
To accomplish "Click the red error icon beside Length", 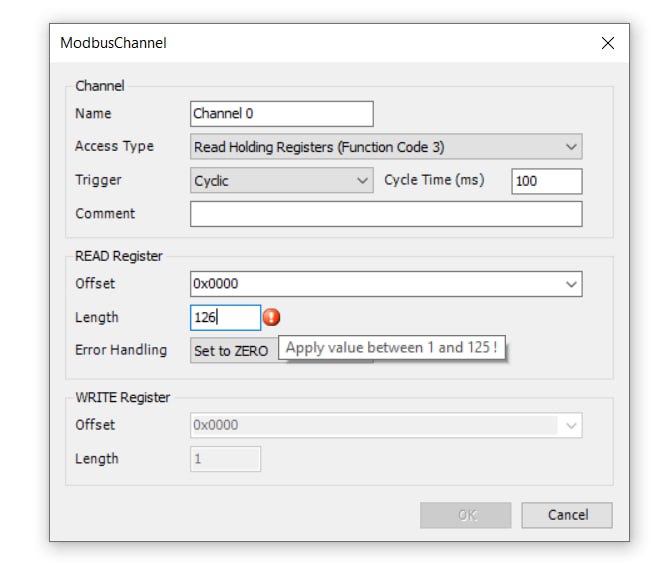I will coord(272,317).
